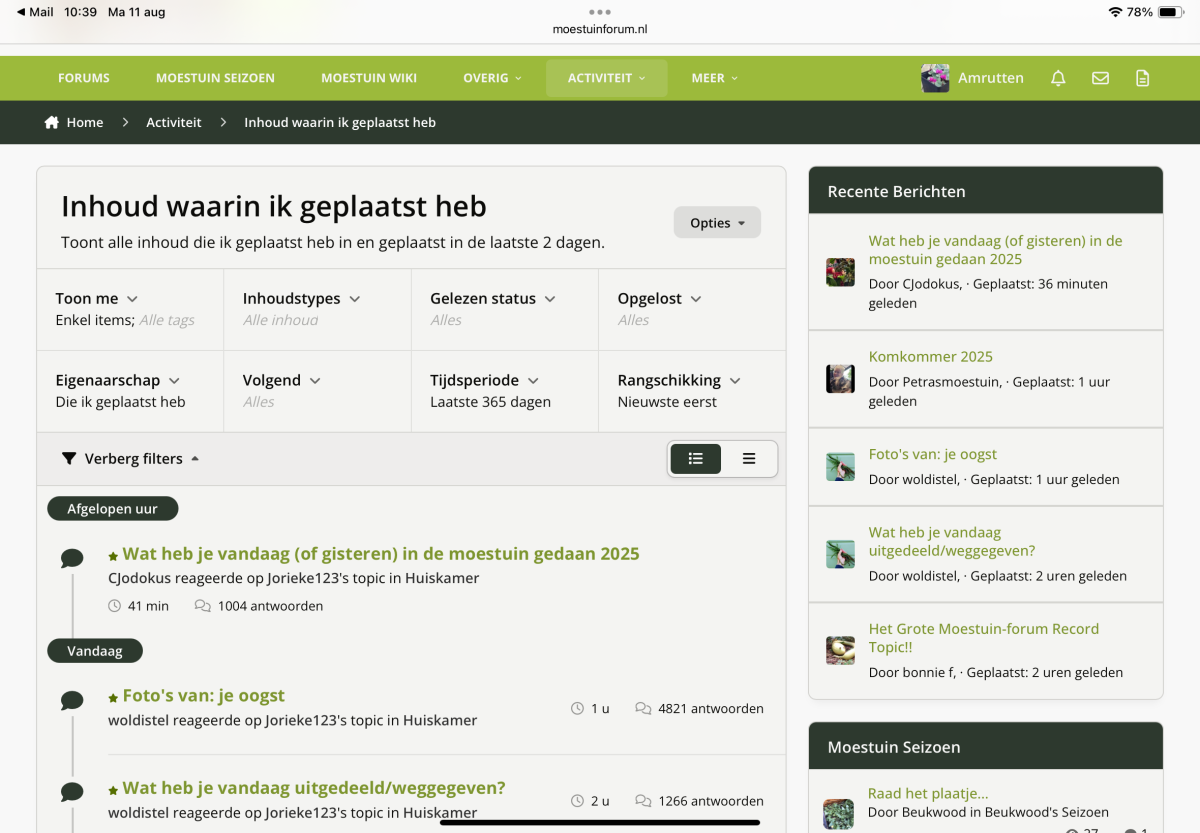Open the messages envelope icon

pyautogui.click(x=1100, y=78)
